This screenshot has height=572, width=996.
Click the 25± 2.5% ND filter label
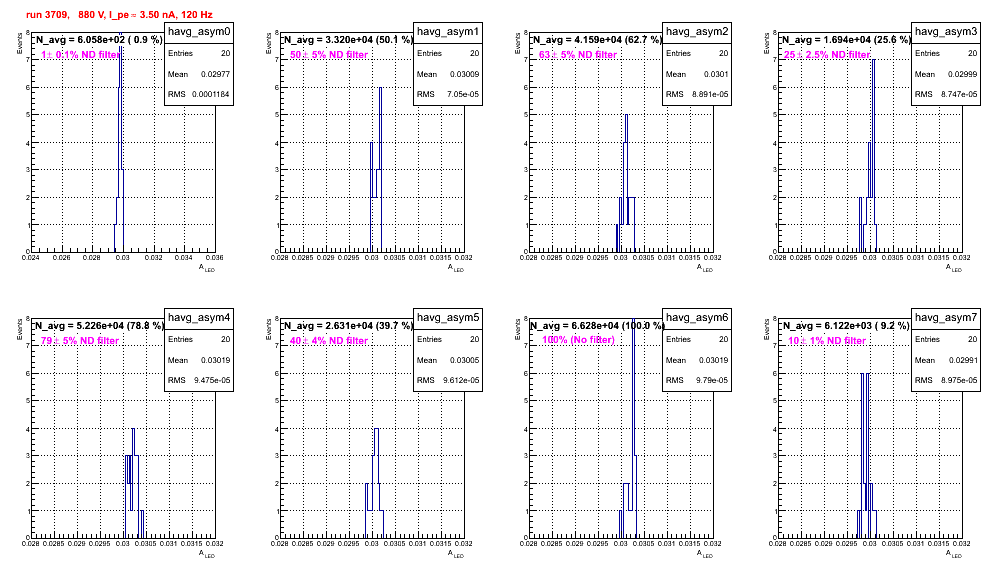pos(827,55)
